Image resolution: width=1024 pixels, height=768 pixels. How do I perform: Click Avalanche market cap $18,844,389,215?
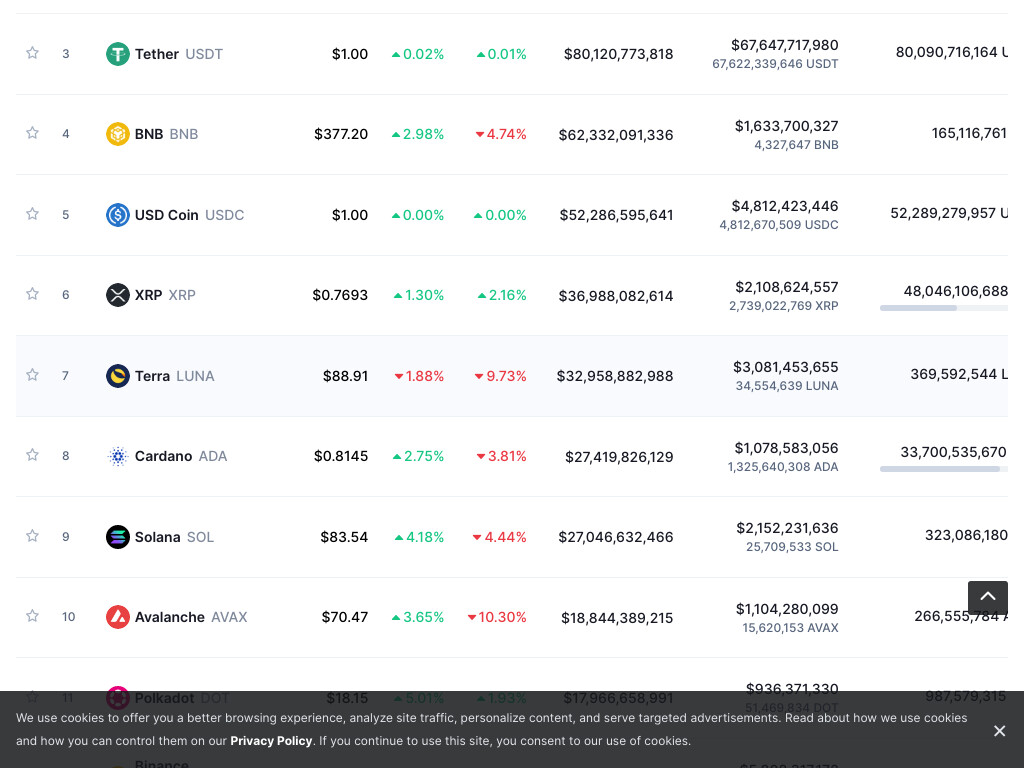tap(617, 617)
